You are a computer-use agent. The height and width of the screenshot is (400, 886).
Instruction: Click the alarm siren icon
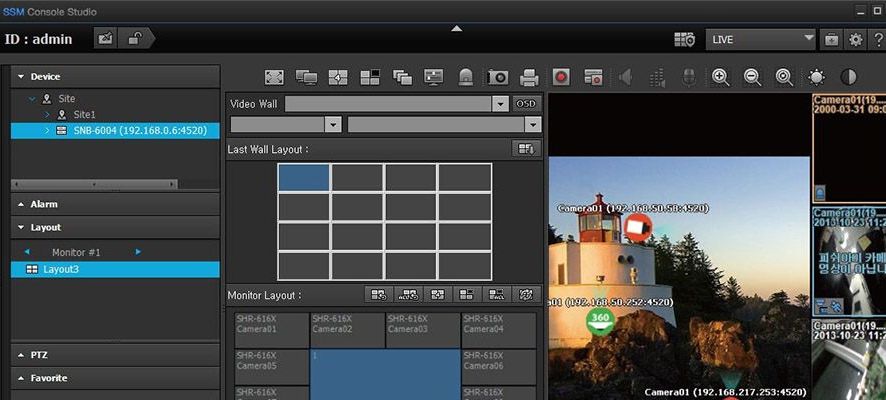pyautogui.click(x=466, y=77)
